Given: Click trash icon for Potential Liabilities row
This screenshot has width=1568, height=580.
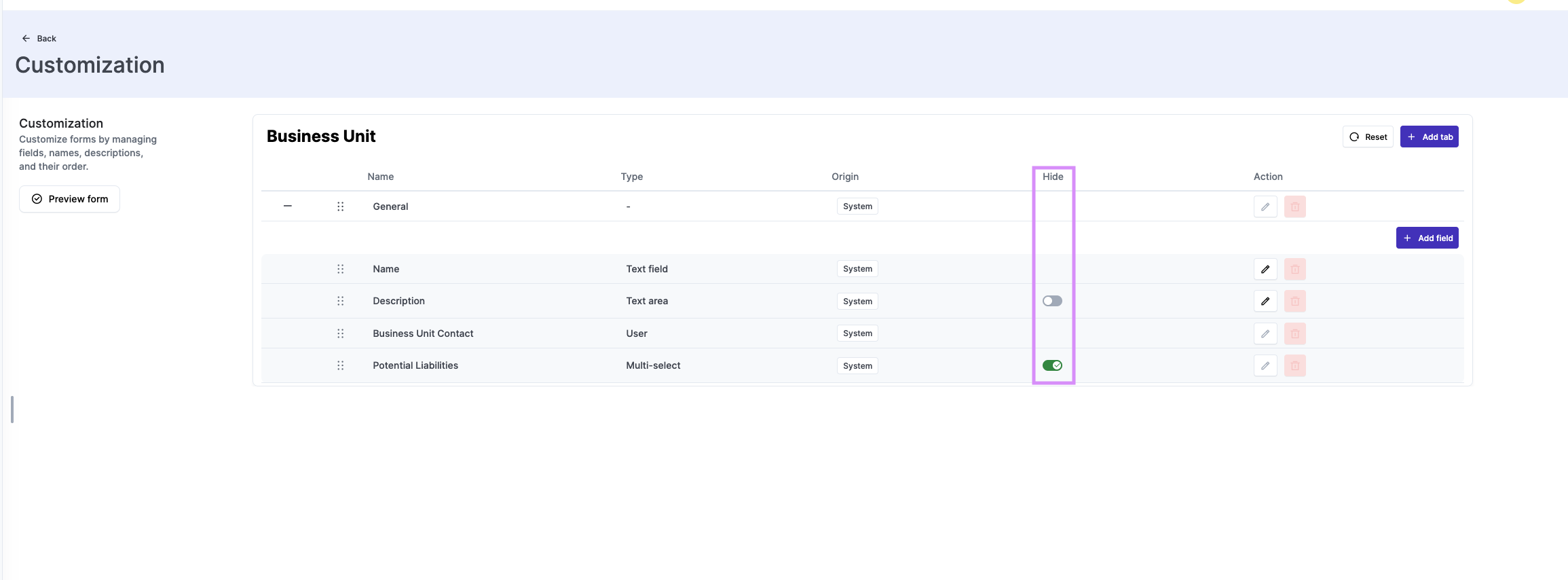Looking at the screenshot, I should pyautogui.click(x=1294, y=365).
